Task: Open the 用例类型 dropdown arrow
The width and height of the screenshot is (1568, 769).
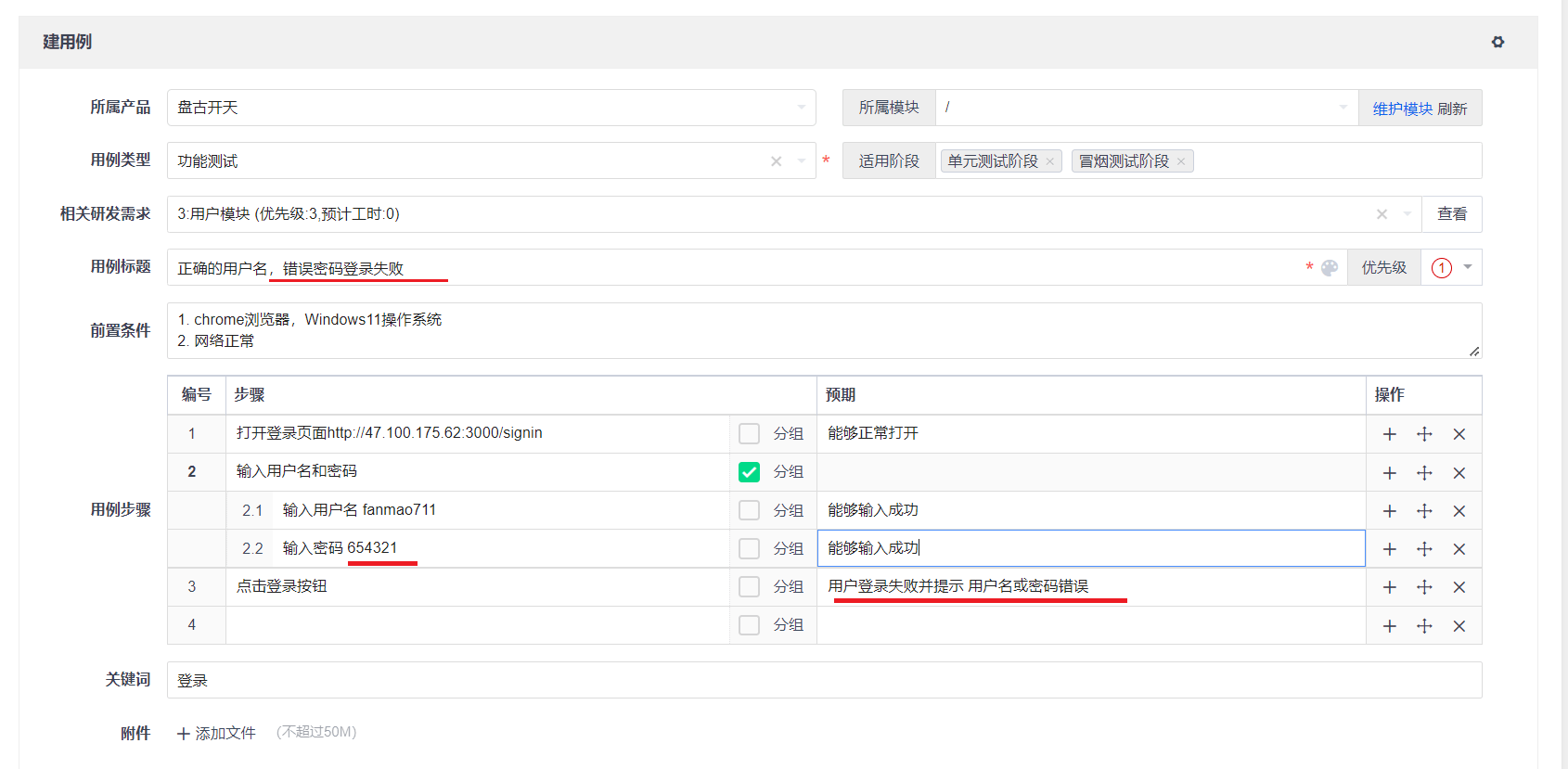Action: pyautogui.click(x=802, y=161)
